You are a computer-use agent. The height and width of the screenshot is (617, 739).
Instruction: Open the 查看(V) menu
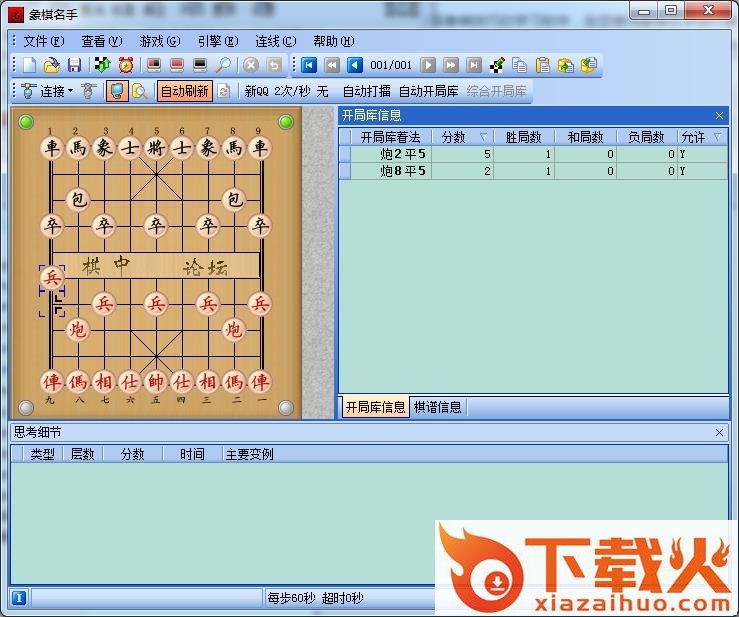pos(102,41)
